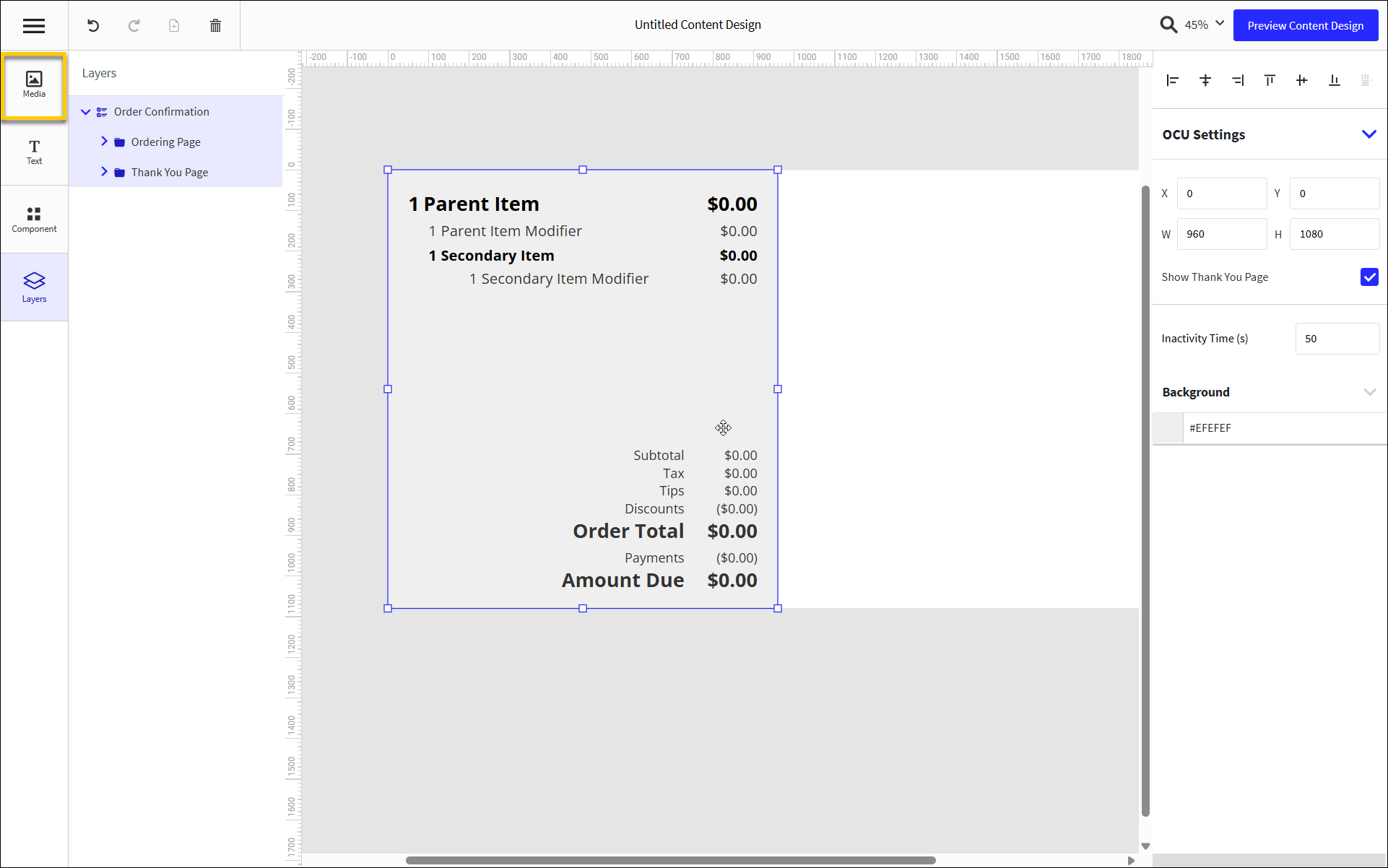Click the 1 Secondary Item Modifier line
Image resolution: width=1388 pixels, height=868 pixels.
click(x=559, y=279)
